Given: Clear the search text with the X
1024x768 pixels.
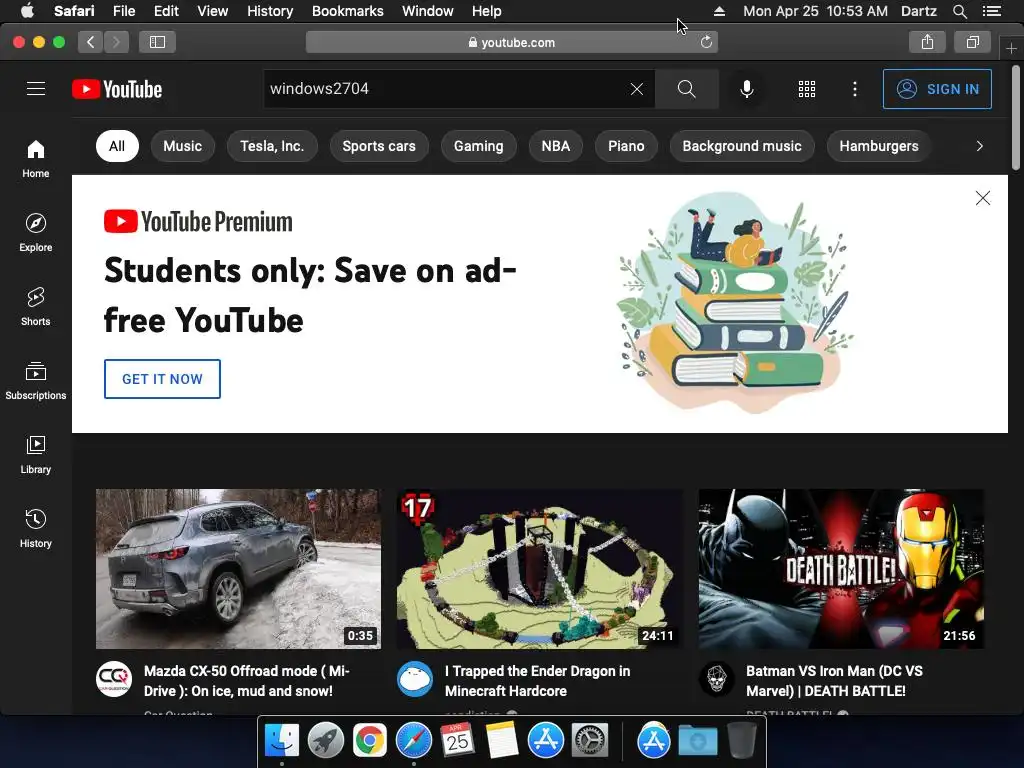Looking at the screenshot, I should (637, 89).
